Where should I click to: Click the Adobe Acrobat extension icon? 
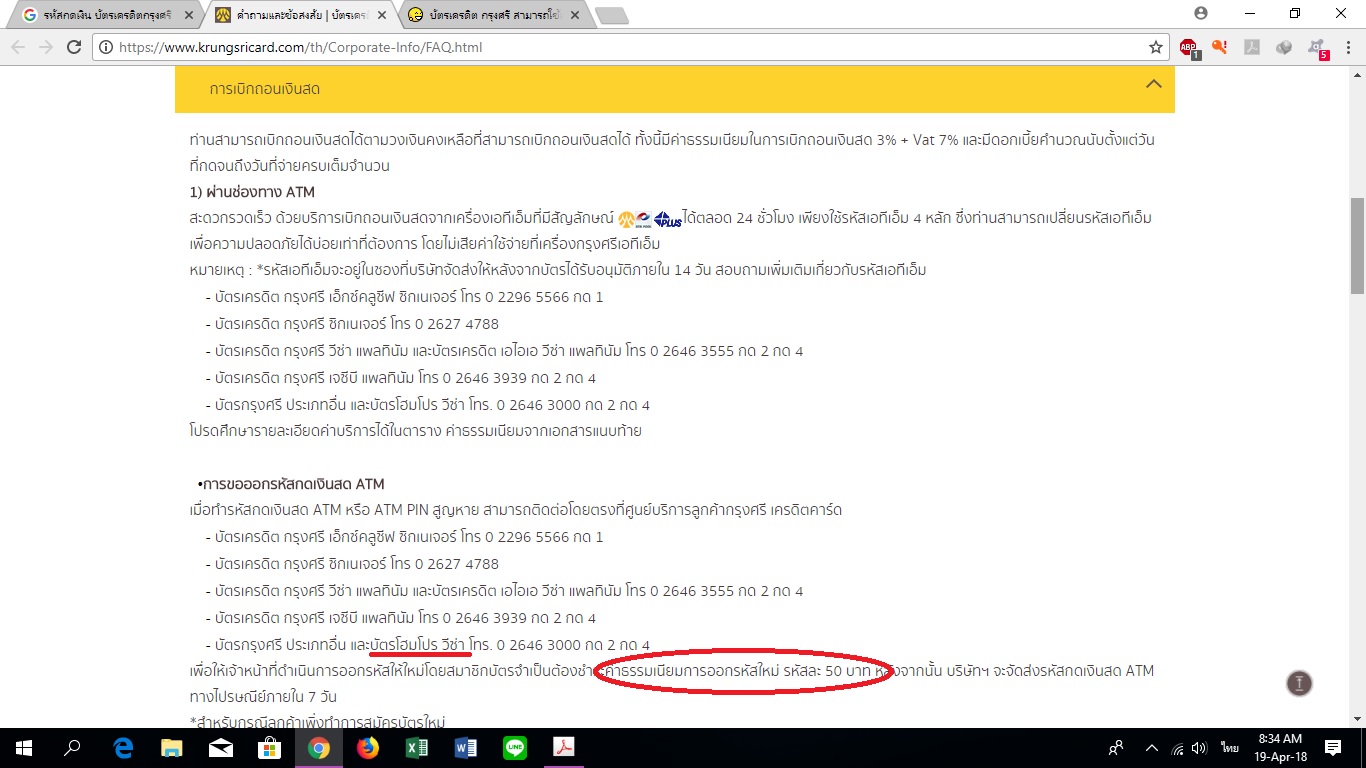tap(1252, 47)
